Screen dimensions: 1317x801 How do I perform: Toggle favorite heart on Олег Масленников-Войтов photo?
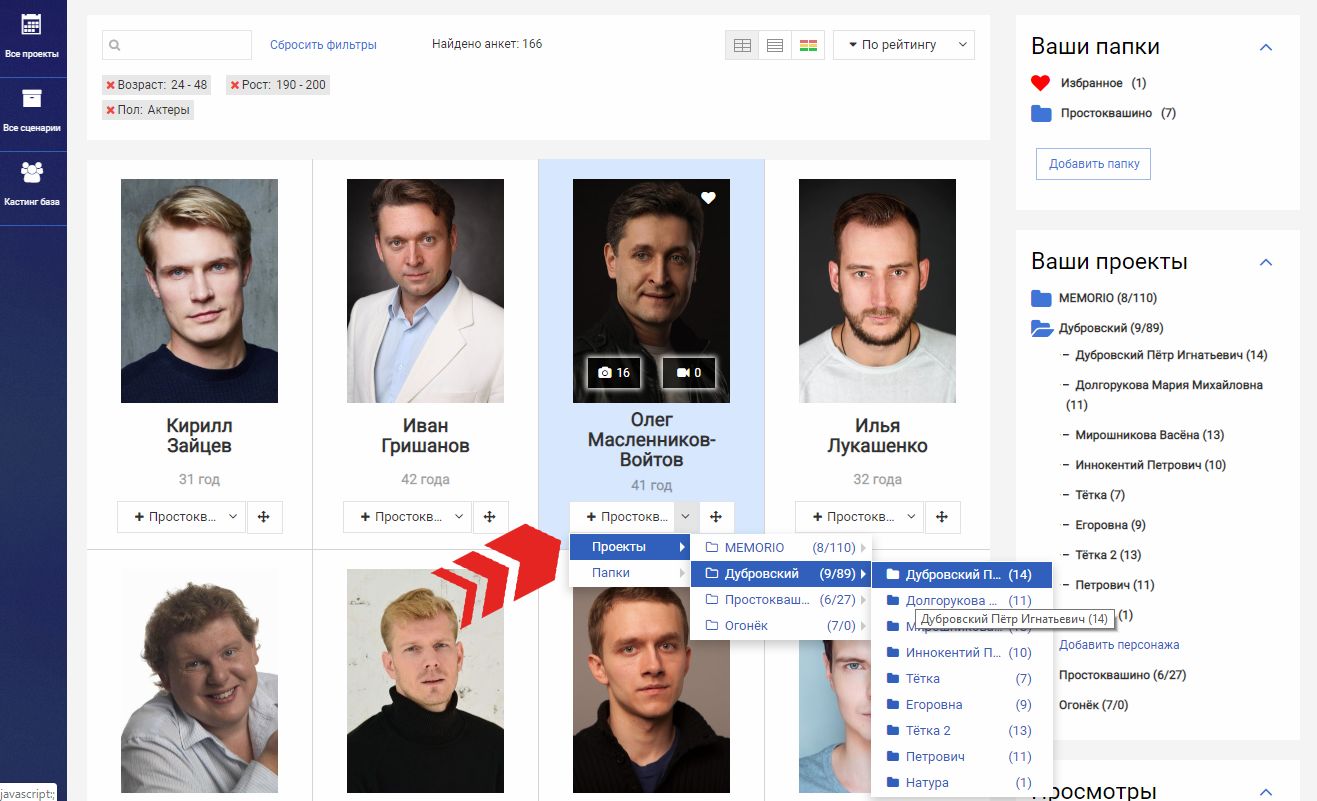click(x=708, y=198)
